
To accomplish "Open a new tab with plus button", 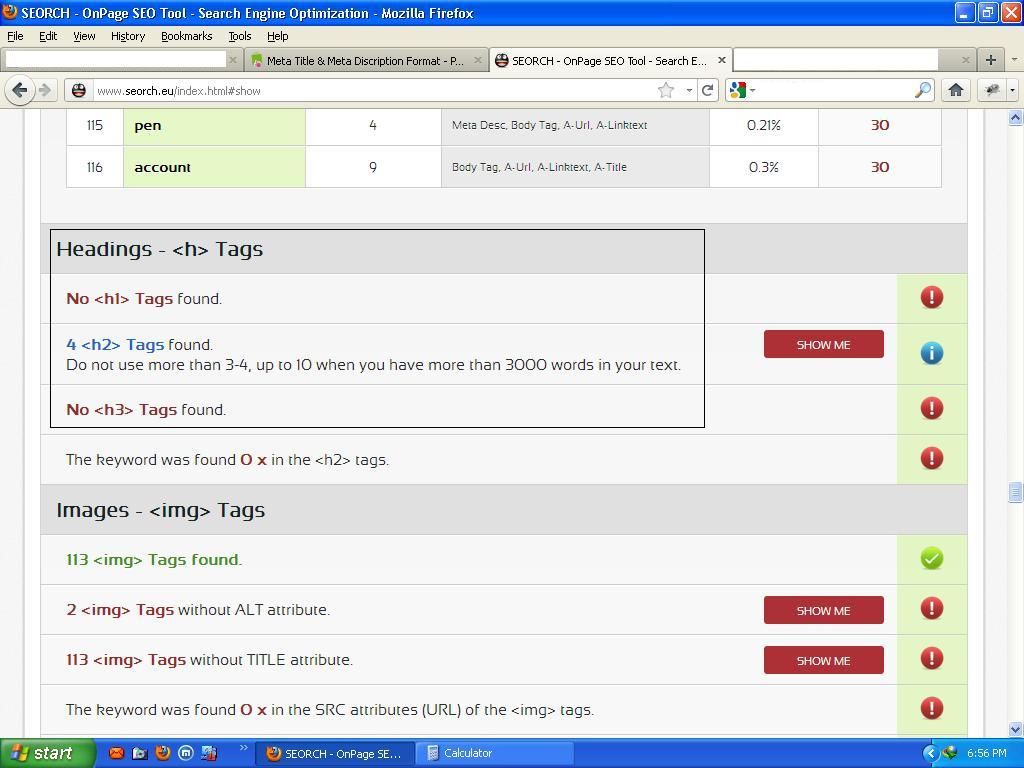I will (990, 60).
